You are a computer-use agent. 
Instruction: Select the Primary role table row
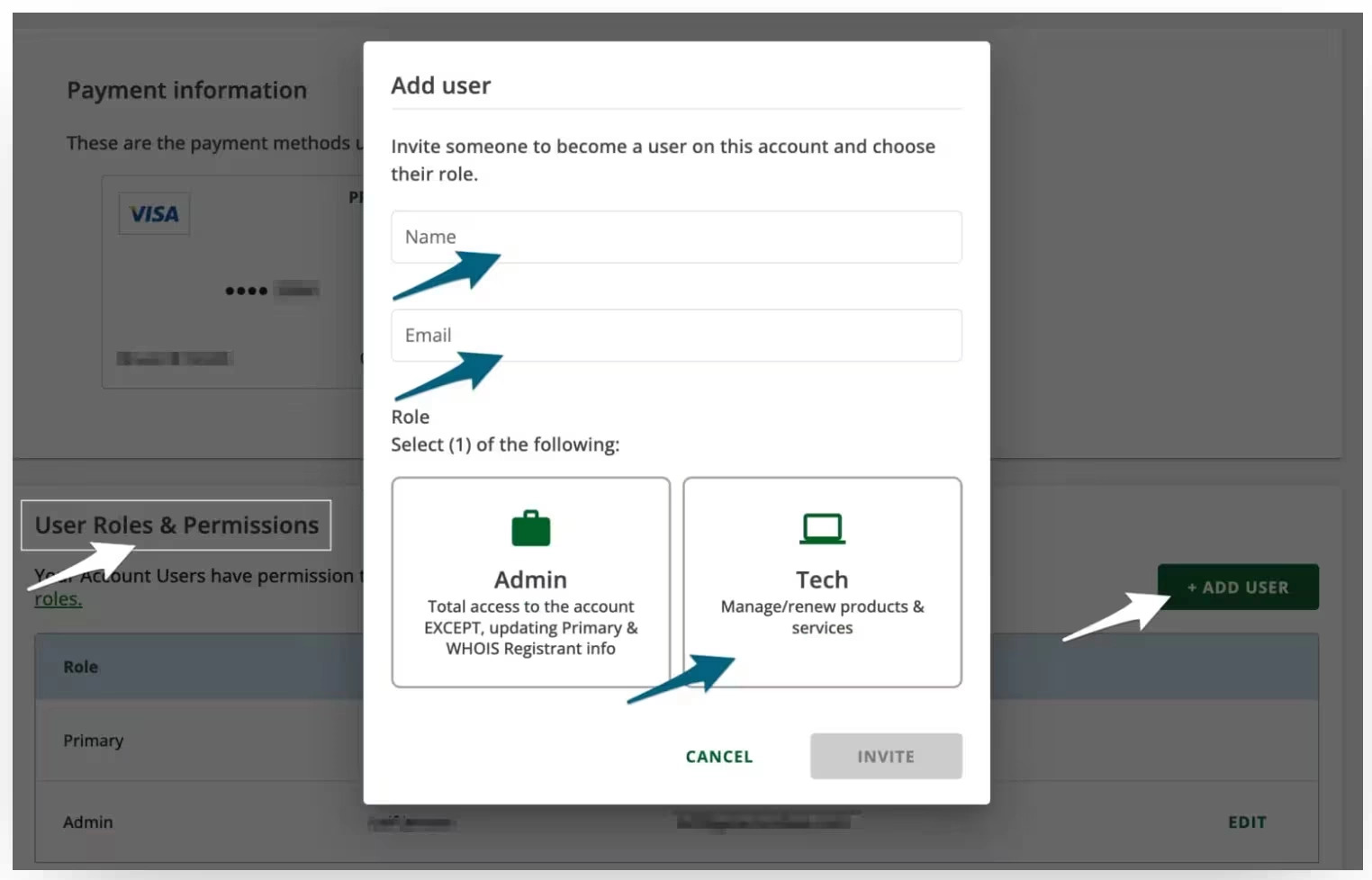point(94,741)
